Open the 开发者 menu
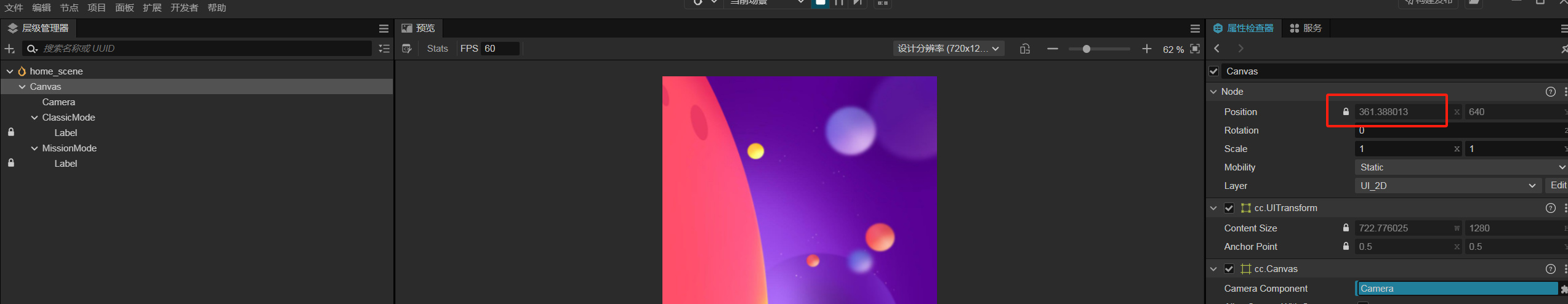 [x=184, y=7]
